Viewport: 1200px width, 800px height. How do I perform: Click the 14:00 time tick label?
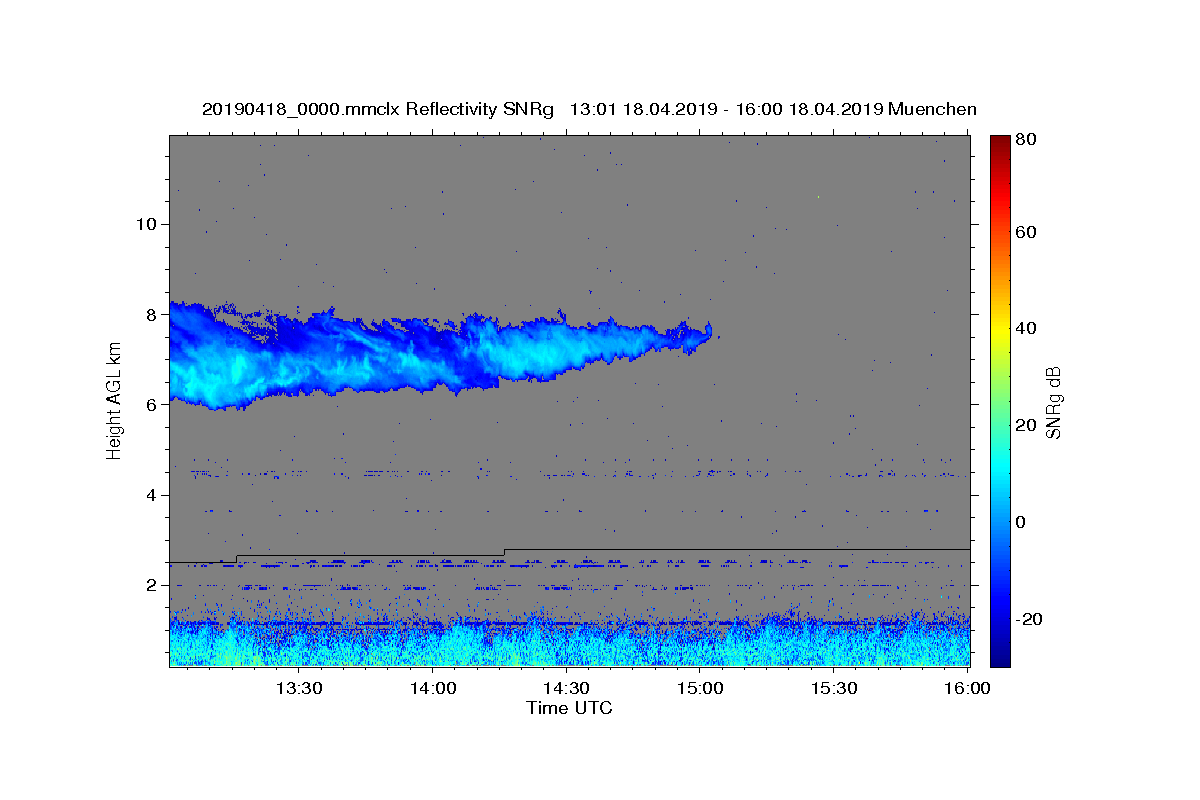(432, 688)
